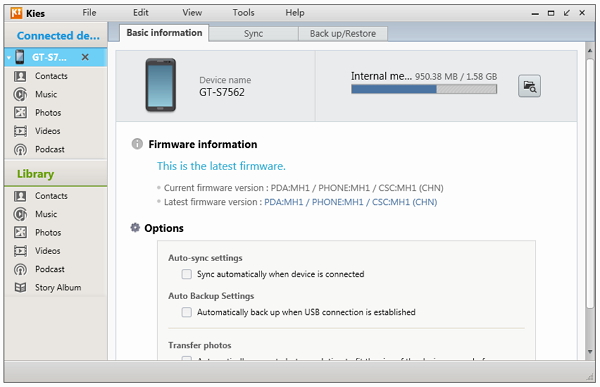600x387 pixels.
Task: Switch to the Sync tab
Action: pos(253,34)
